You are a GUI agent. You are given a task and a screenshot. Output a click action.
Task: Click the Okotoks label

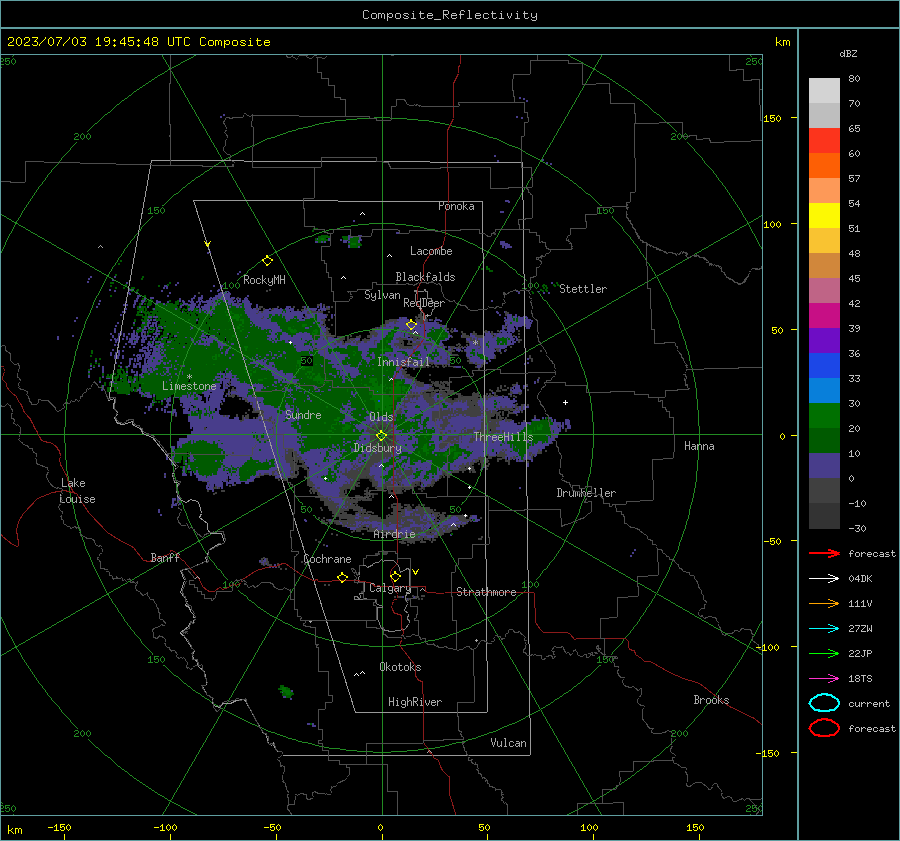point(400,667)
